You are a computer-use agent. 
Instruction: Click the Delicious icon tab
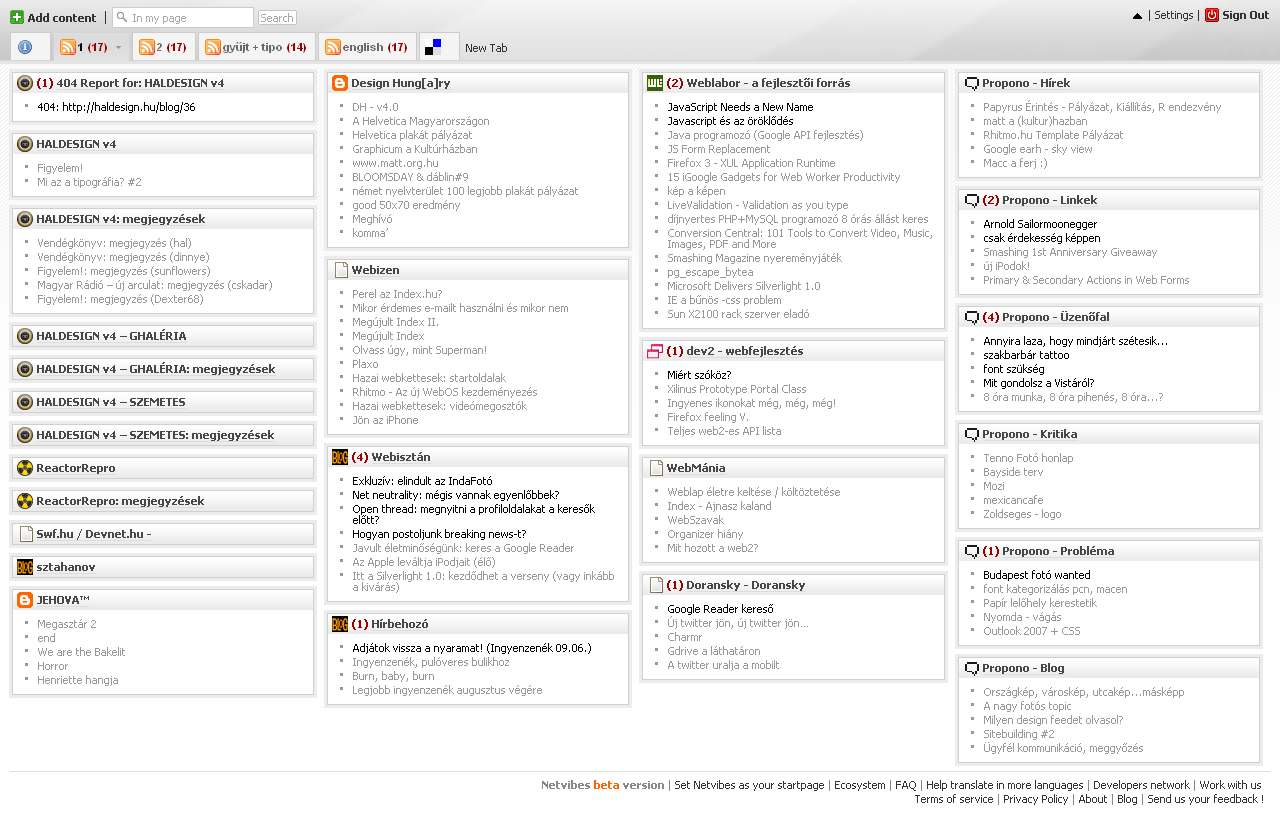432,47
